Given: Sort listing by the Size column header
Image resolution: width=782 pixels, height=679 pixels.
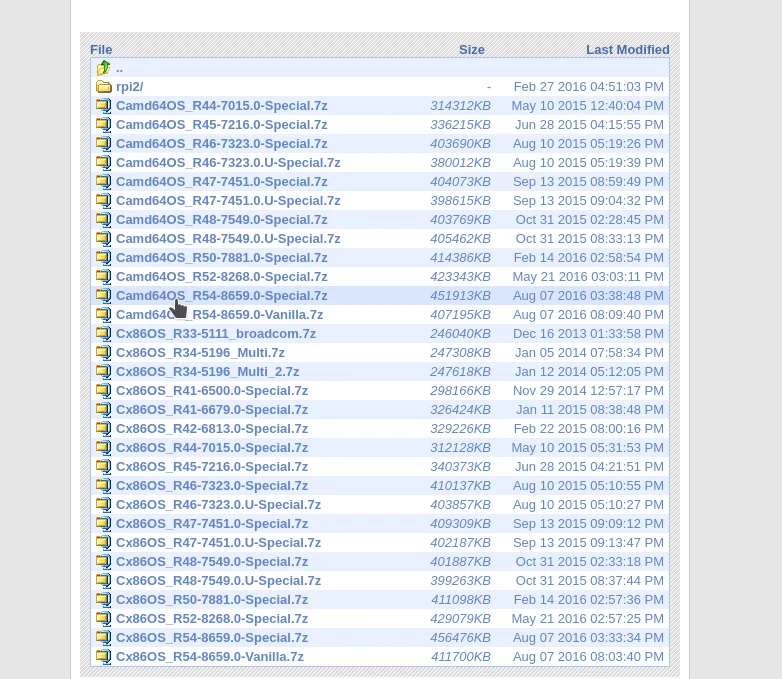Looking at the screenshot, I should [472, 49].
